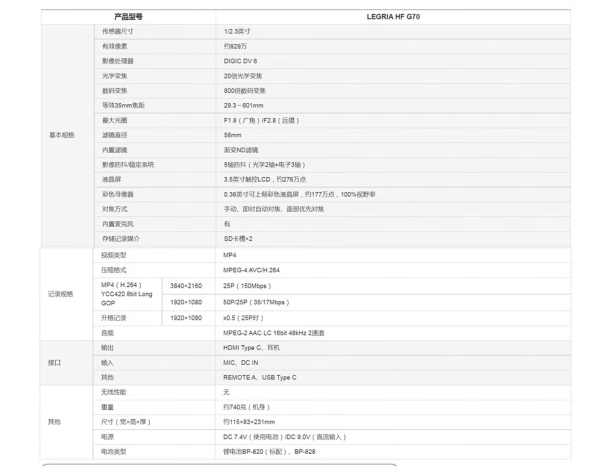Image resolution: width=600 pixels, height=466 pixels.
Task: Select the 约115×83×231mm dimensions cell
Action: [x=393, y=422]
